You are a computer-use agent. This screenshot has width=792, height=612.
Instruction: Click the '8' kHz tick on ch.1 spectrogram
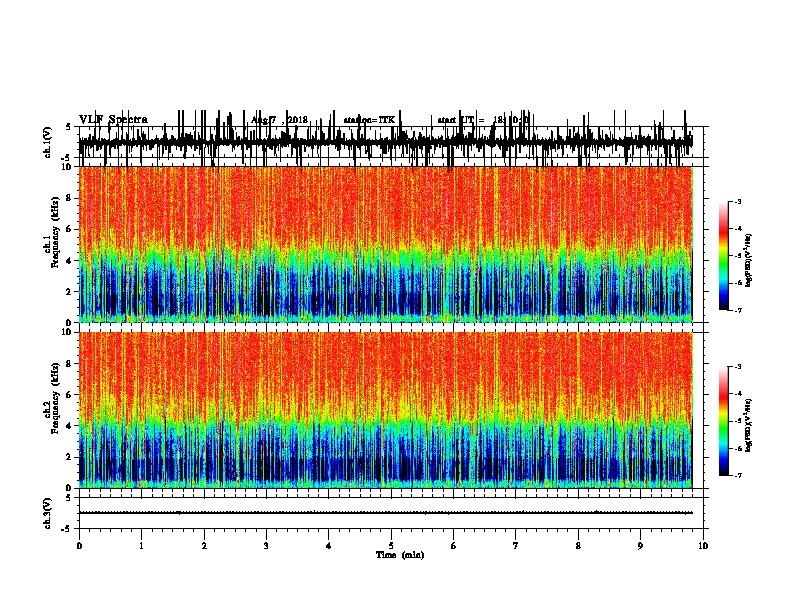click(70, 198)
